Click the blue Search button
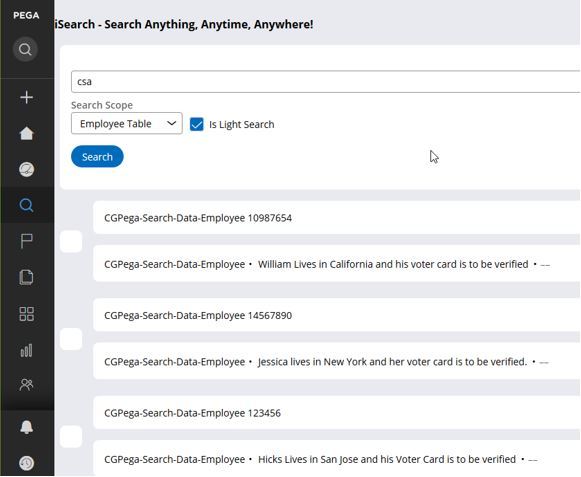Image resolution: width=581 pixels, height=477 pixels. pyautogui.click(x=97, y=156)
